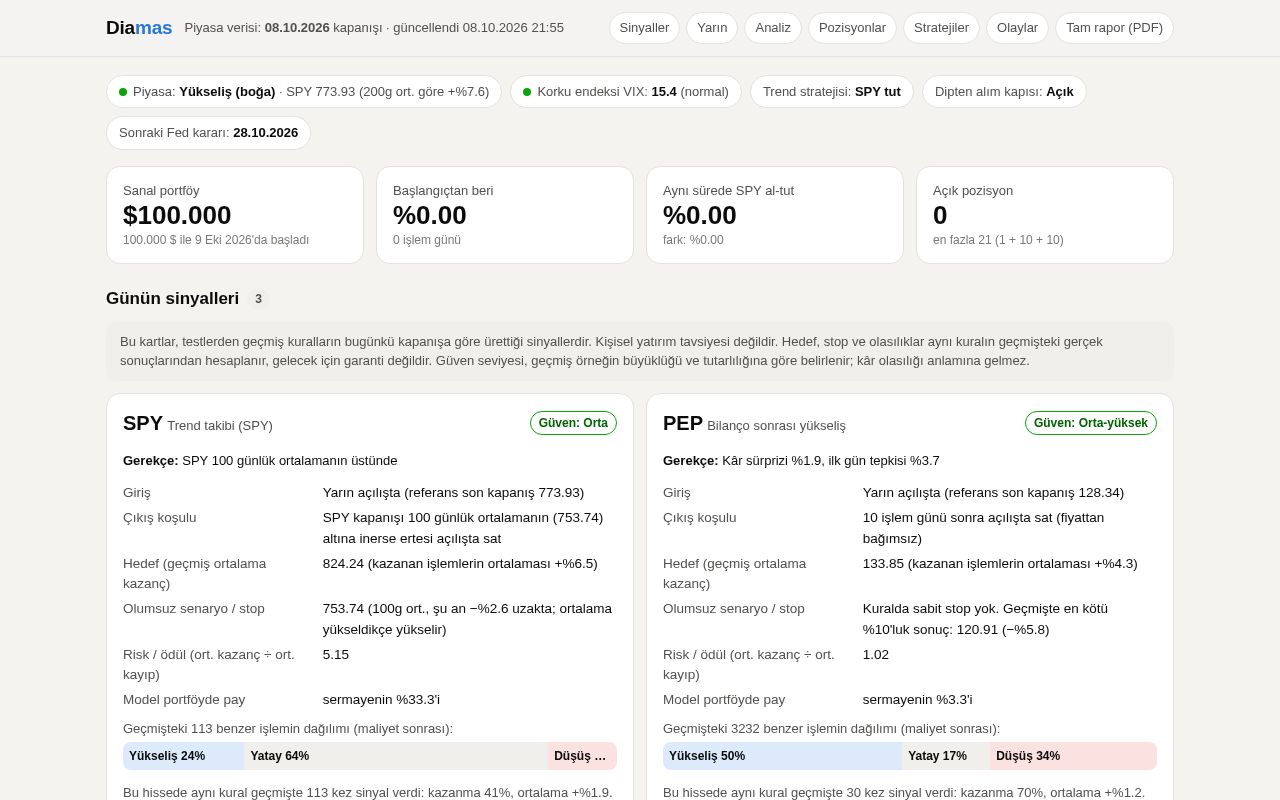Click the green VIX status dot

pyautogui.click(x=527, y=92)
